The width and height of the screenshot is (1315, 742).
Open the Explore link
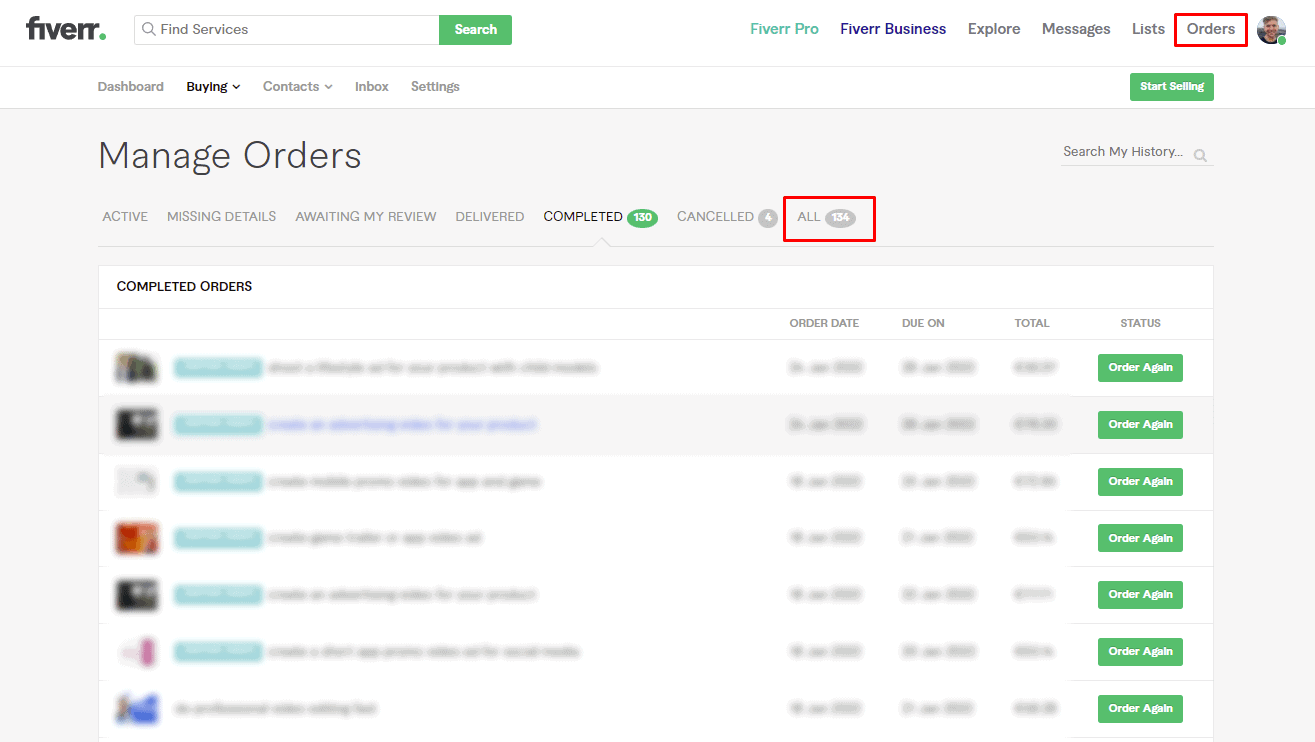pos(994,29)
